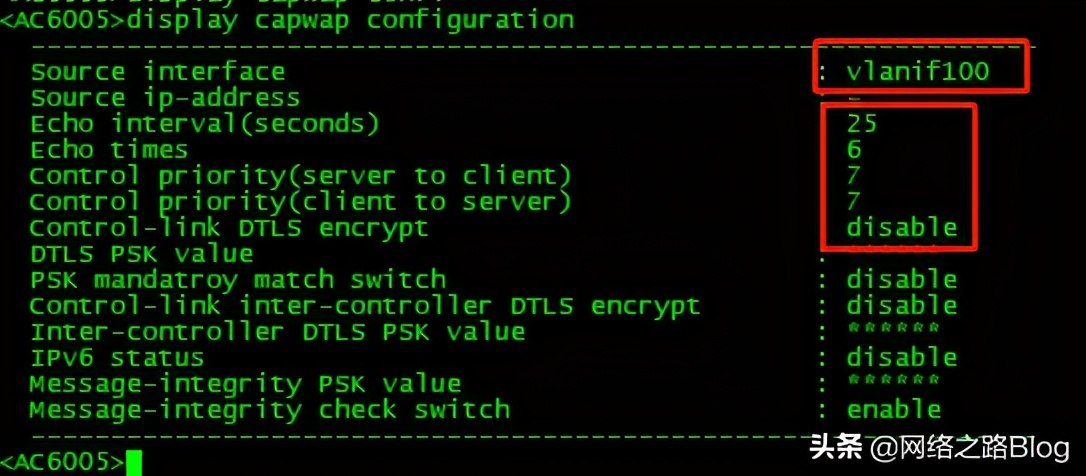Click the "display capwap configuration" command text
The height and width of the screenshot is (476, 1086).
(350, 19)
